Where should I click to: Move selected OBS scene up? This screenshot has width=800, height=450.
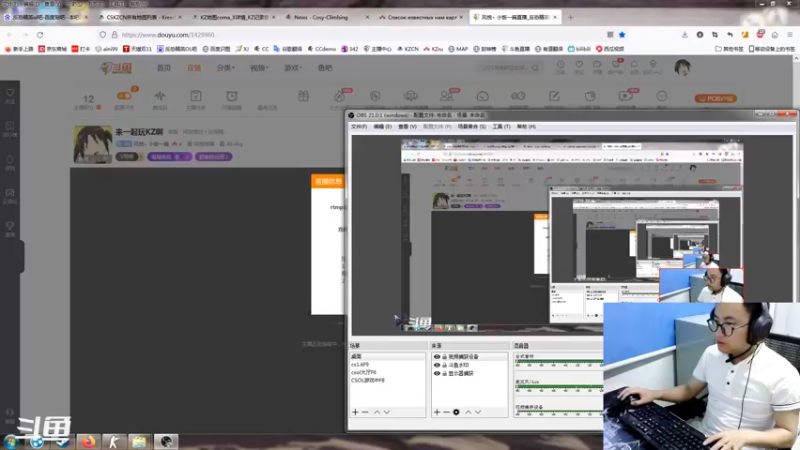(x=377, y=412)
